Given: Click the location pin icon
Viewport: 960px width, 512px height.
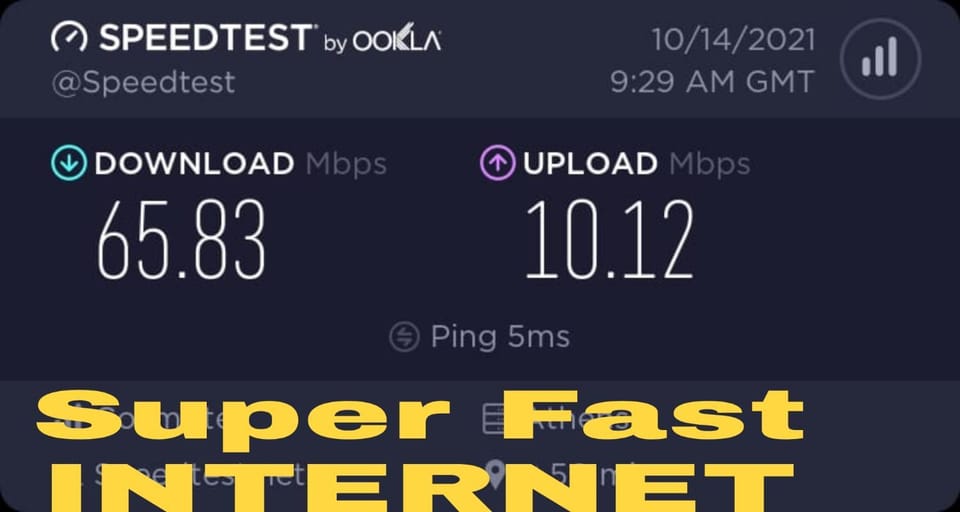Looking at the screenshot, I should pos(495,475).
